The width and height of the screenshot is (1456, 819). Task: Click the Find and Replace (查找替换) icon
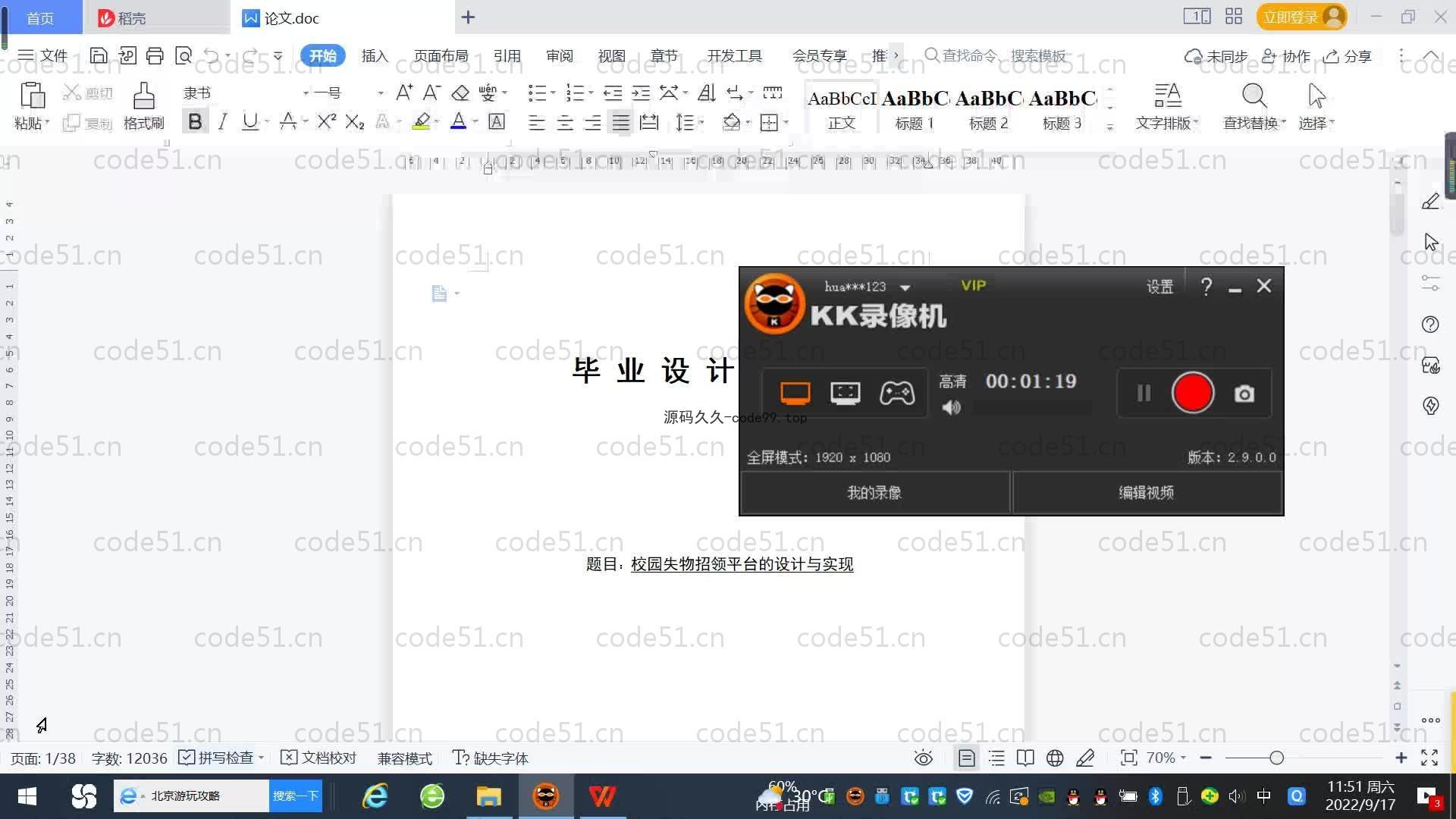tap(1254, 96)
